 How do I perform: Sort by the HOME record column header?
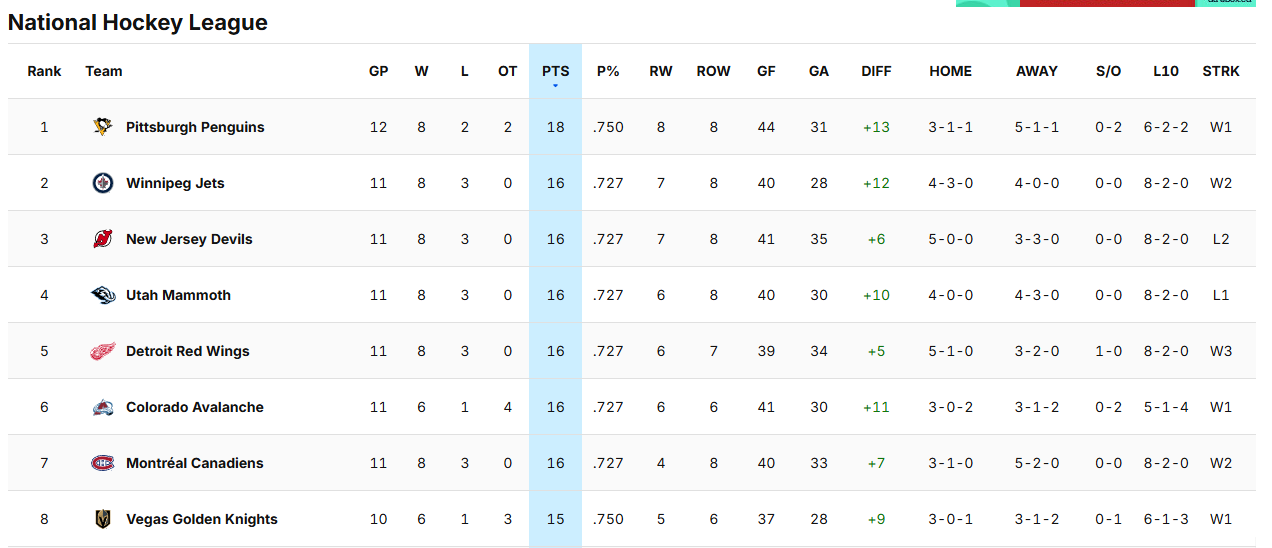pyautogui.click(x=950, y=71)
